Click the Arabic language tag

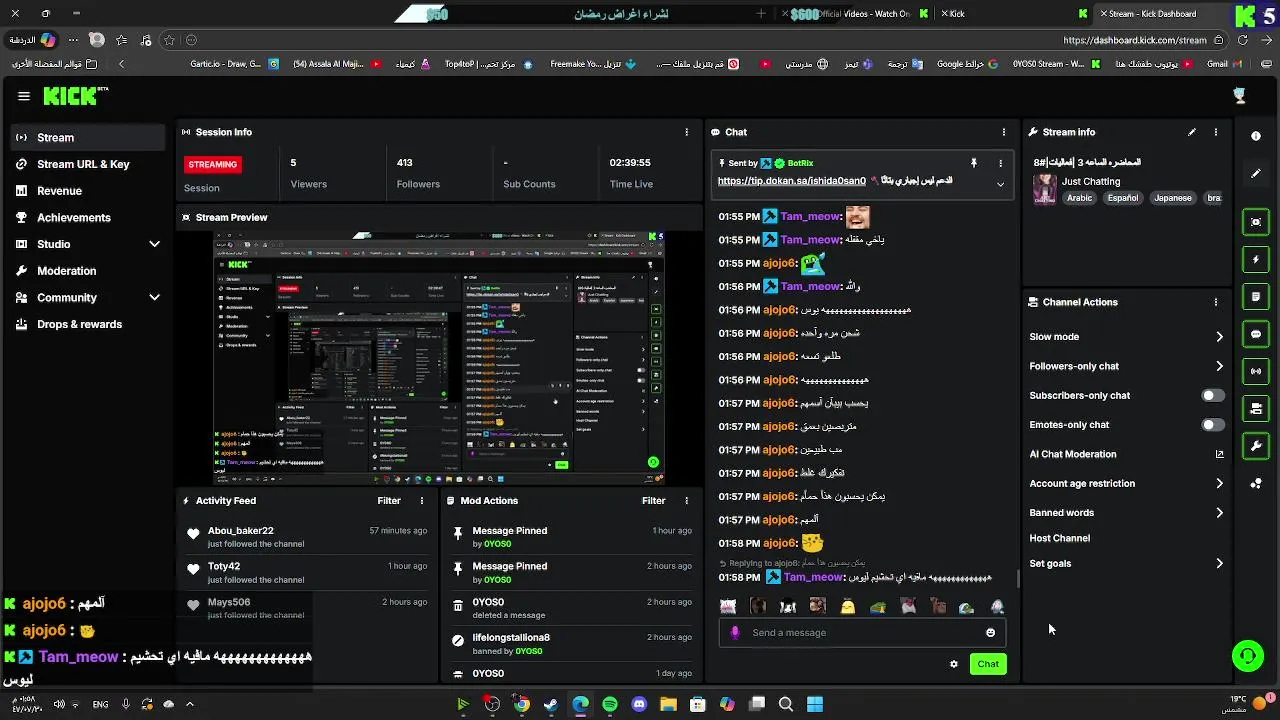(1079, 198)
